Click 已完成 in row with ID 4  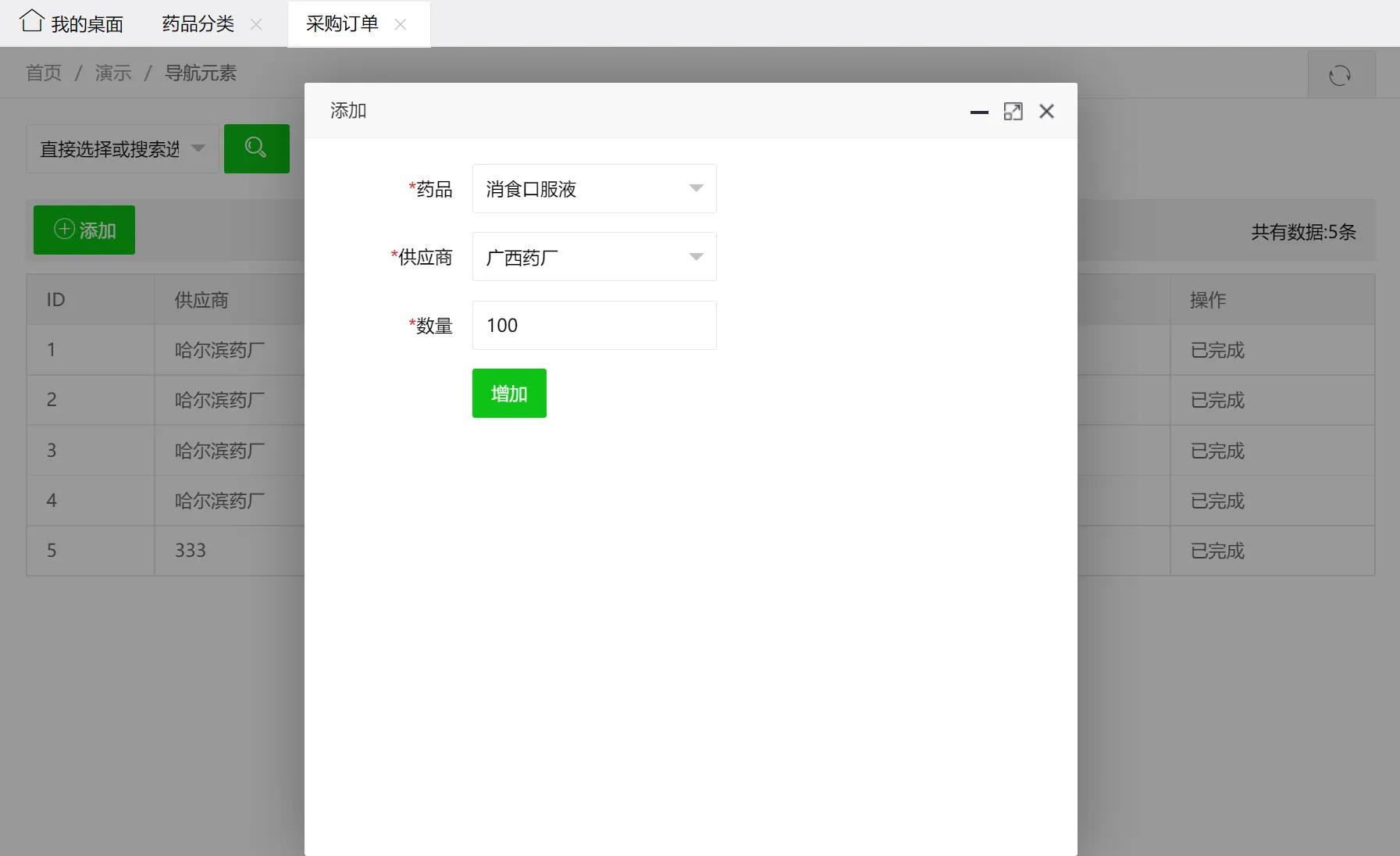[1217, 501]
